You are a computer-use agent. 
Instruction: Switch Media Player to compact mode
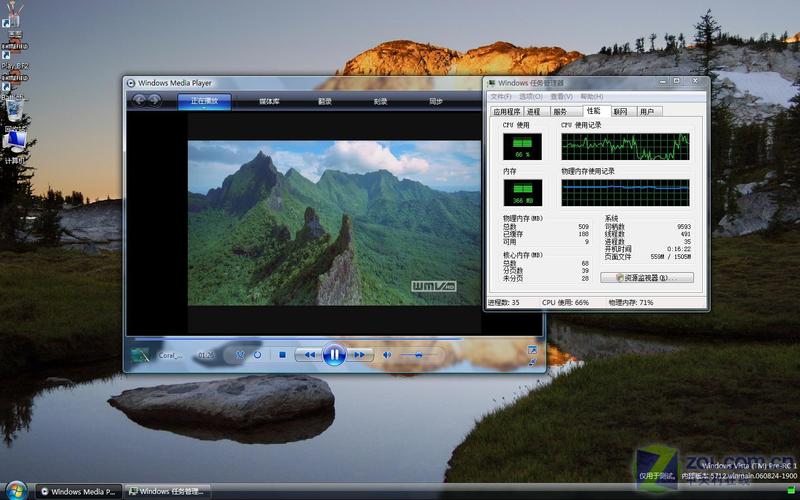tap(532, 362)
